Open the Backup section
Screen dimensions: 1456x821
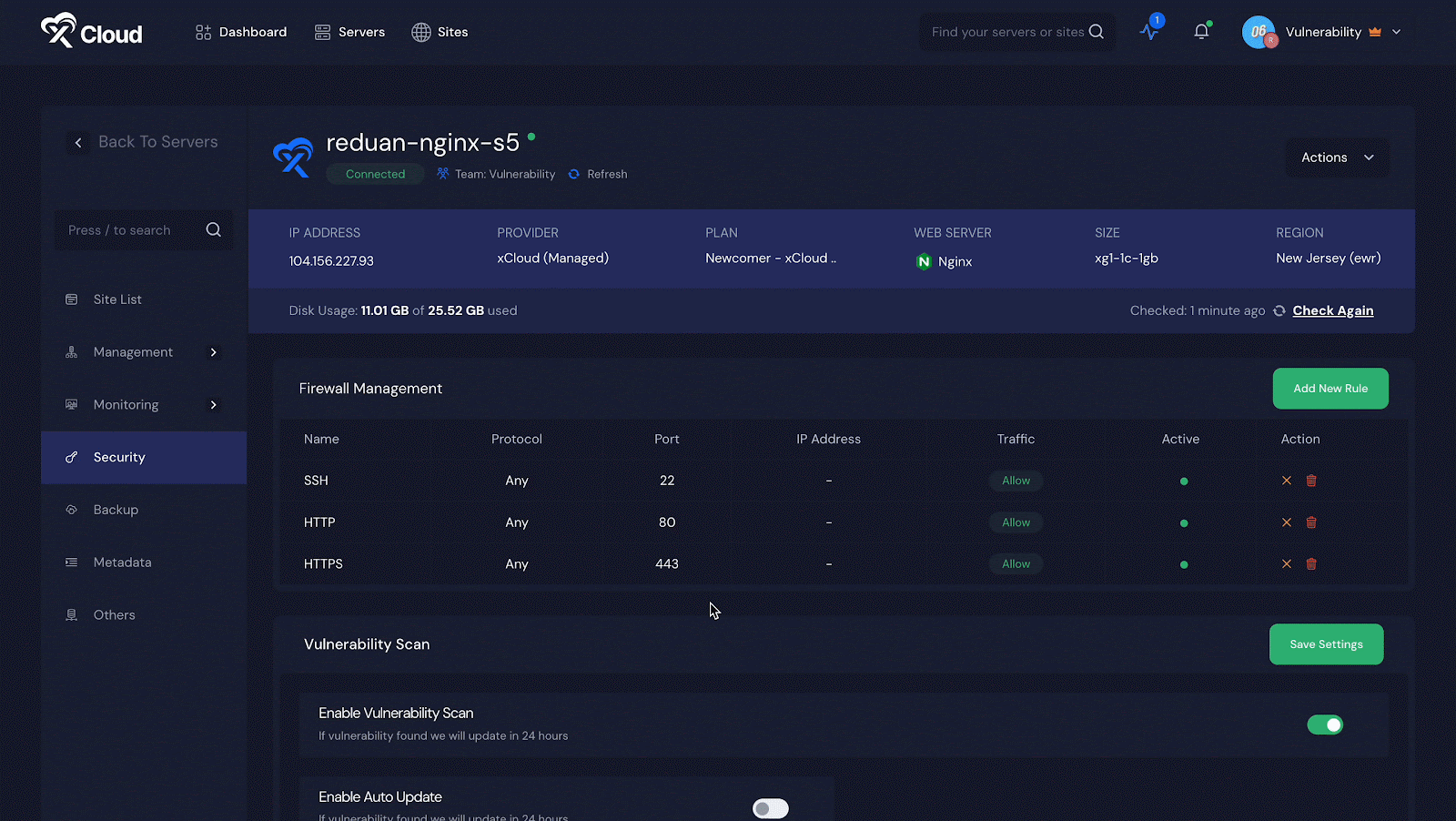click(x=114, y=509)
